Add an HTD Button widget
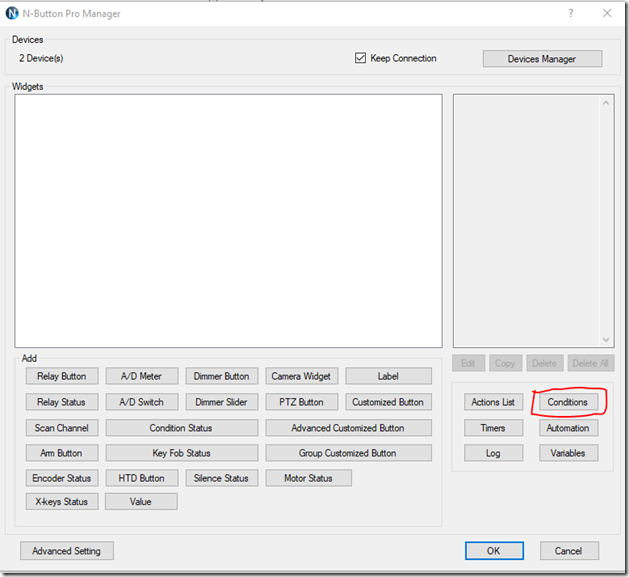The width and height of the screenshot is (629, 577). (x=142, y=478)
